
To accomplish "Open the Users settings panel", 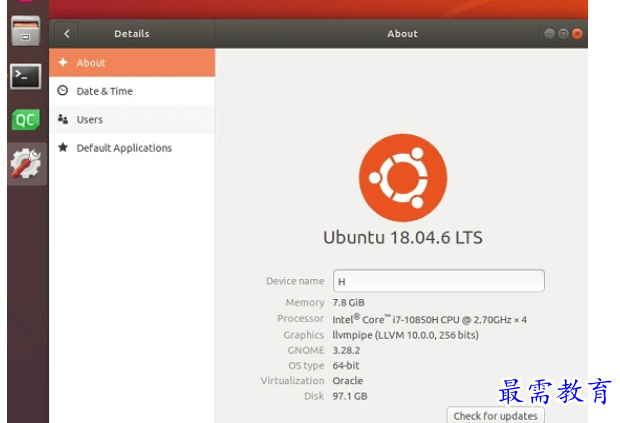I will (x=132, y=119).
